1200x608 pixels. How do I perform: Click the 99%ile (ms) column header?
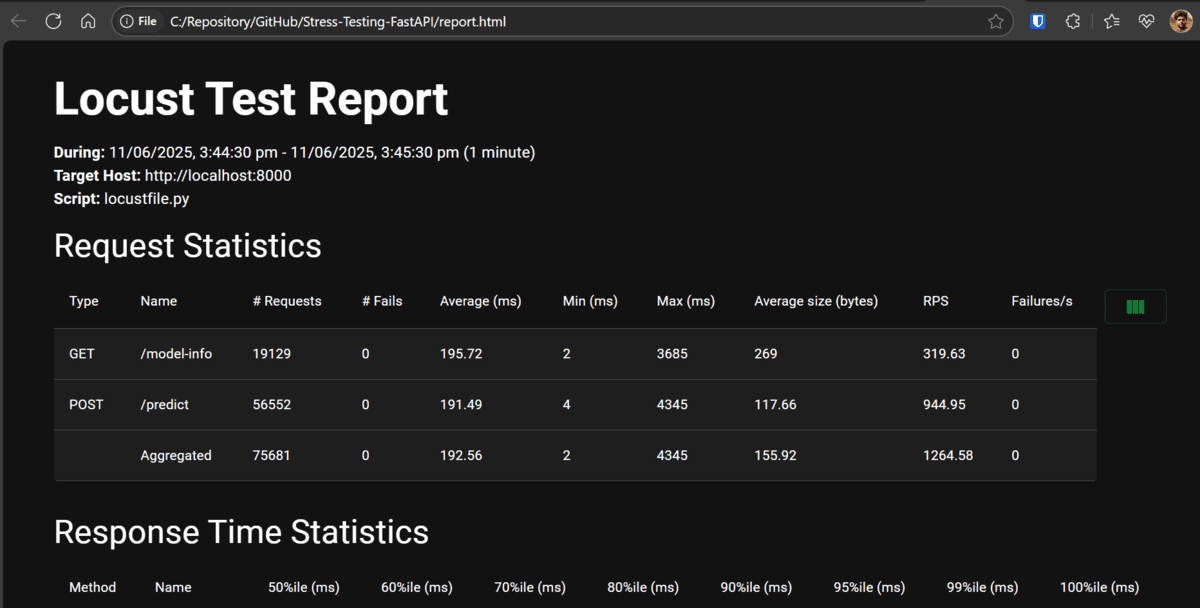983,587
